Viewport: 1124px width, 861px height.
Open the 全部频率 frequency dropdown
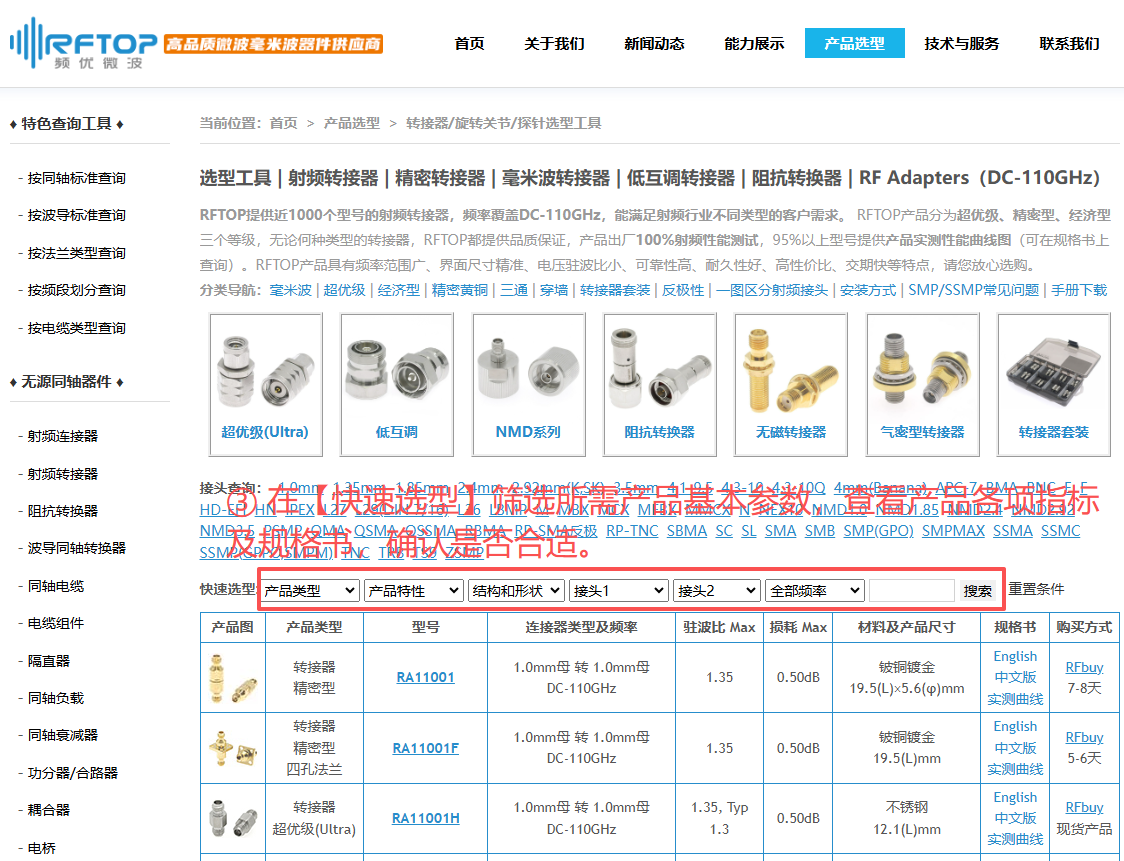coord(814,591)
